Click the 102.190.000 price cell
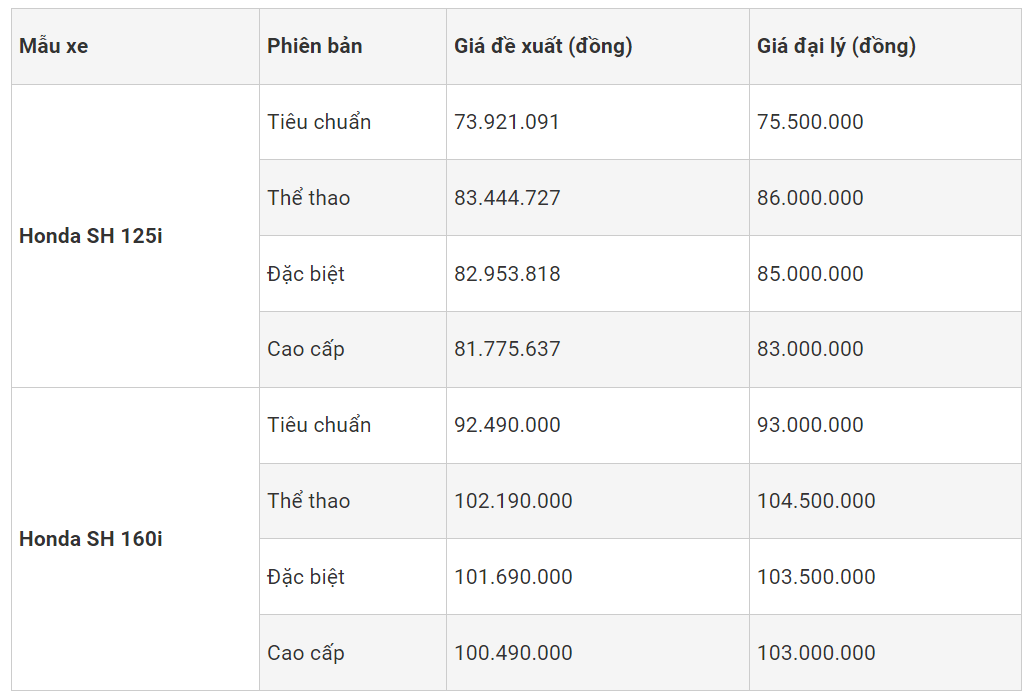1032x698 pixels. 513,501
